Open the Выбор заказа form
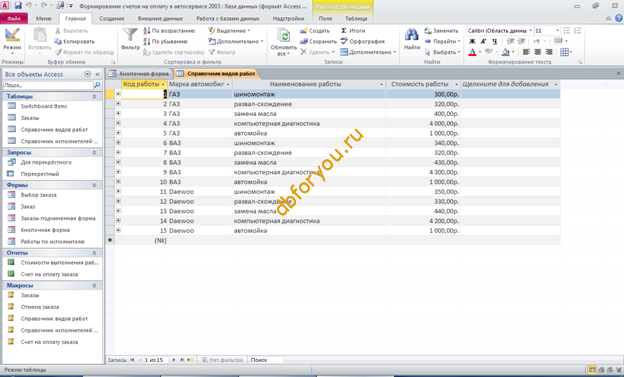 (39, 195)
